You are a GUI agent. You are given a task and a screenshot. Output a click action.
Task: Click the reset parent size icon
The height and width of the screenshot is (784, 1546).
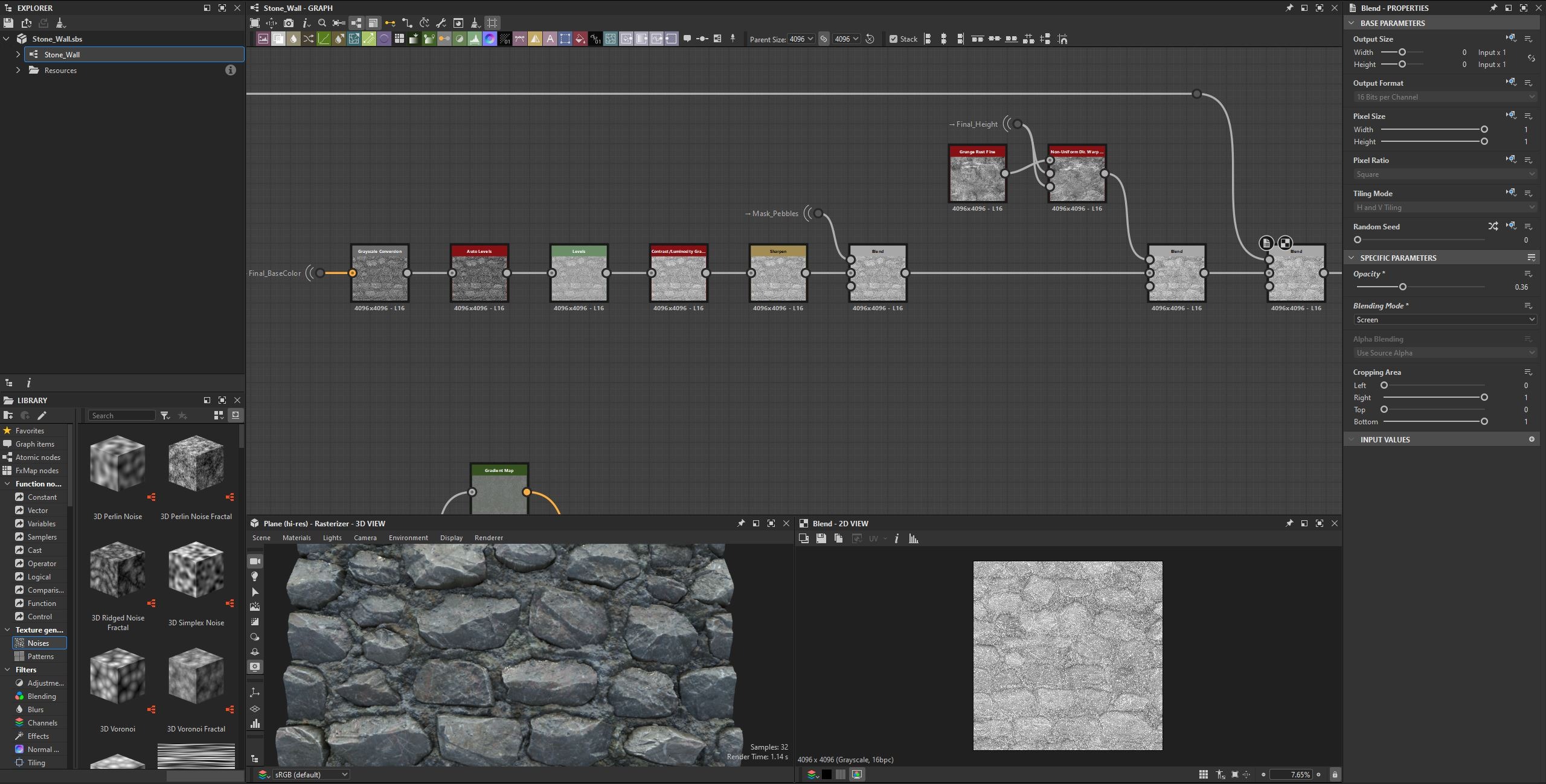coord(870,39)
